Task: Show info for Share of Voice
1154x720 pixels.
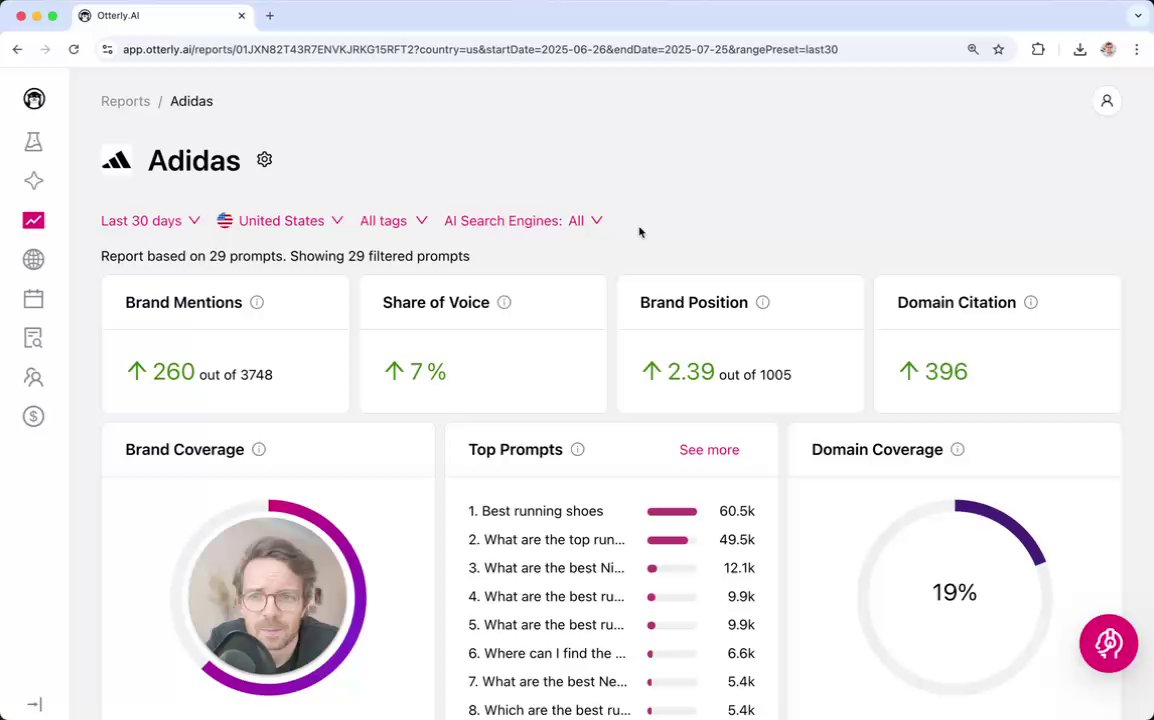Action: click(x=504, y=303)
